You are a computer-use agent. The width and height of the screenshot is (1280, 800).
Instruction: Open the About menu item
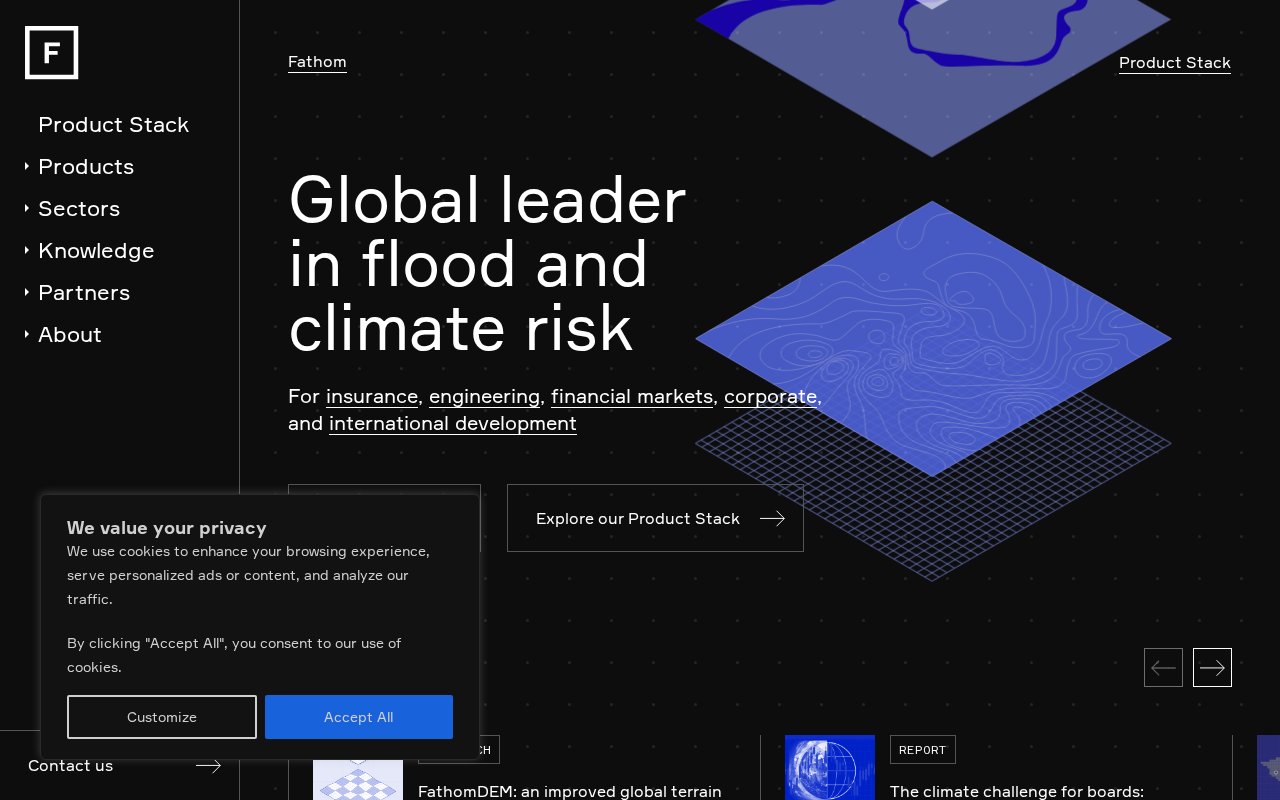[x=70, y=335]
